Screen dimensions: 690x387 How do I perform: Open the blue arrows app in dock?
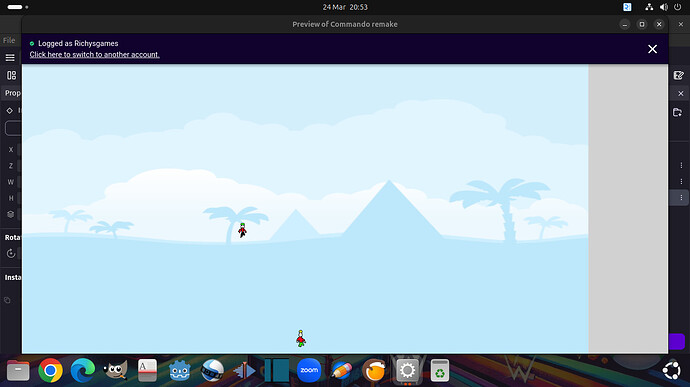[244, 371]
